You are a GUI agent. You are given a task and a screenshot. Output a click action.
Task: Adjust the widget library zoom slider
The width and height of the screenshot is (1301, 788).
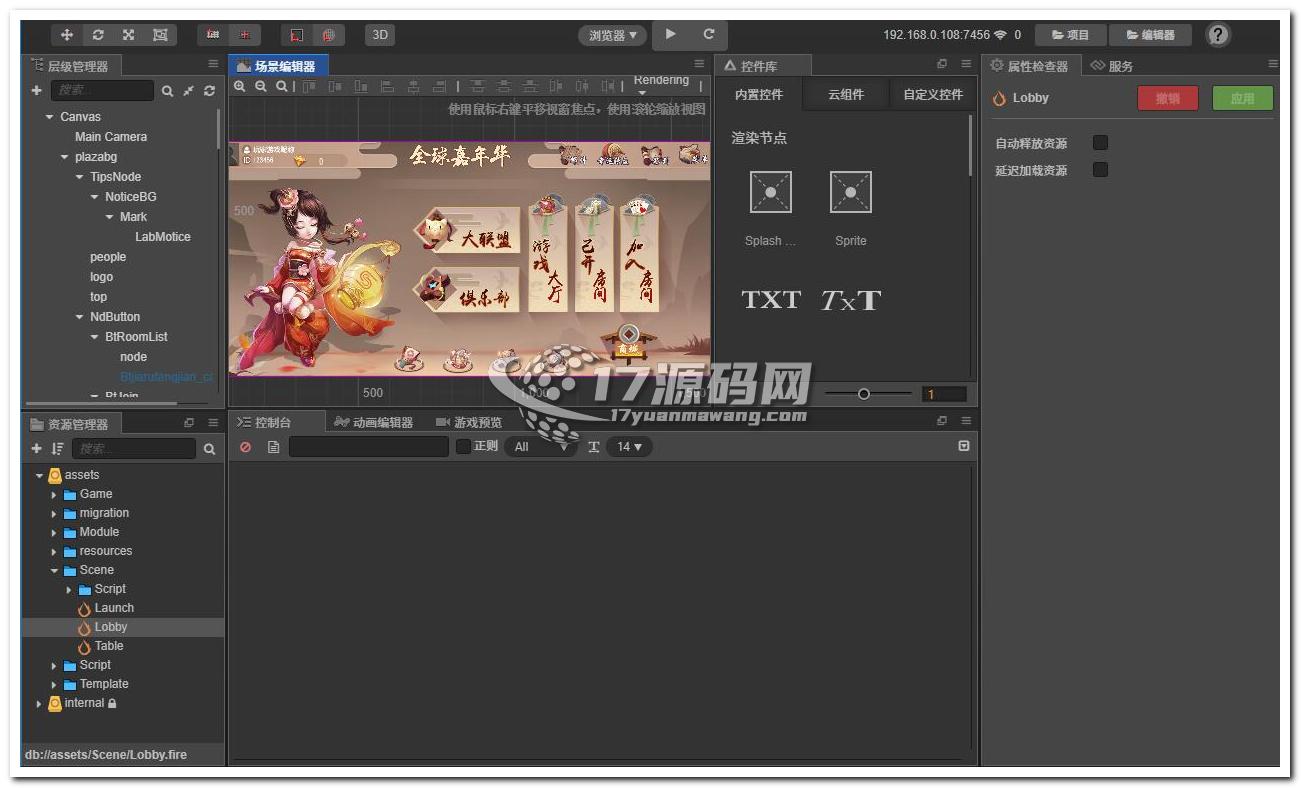pyautogui.click(x=864, y=394)
